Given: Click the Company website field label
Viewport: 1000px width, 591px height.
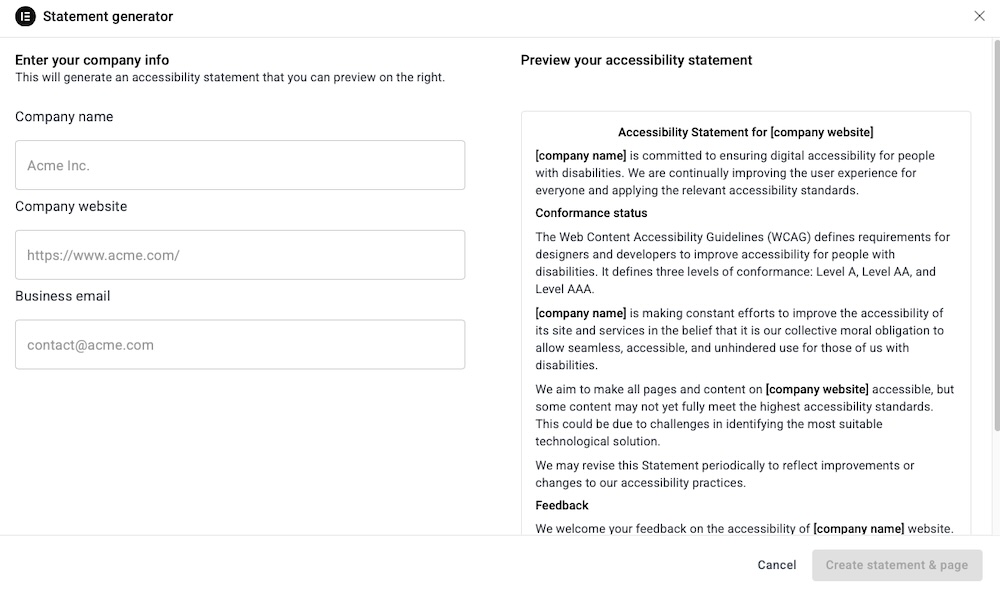Looking at the screenshot, I should [x=71, y=207].
